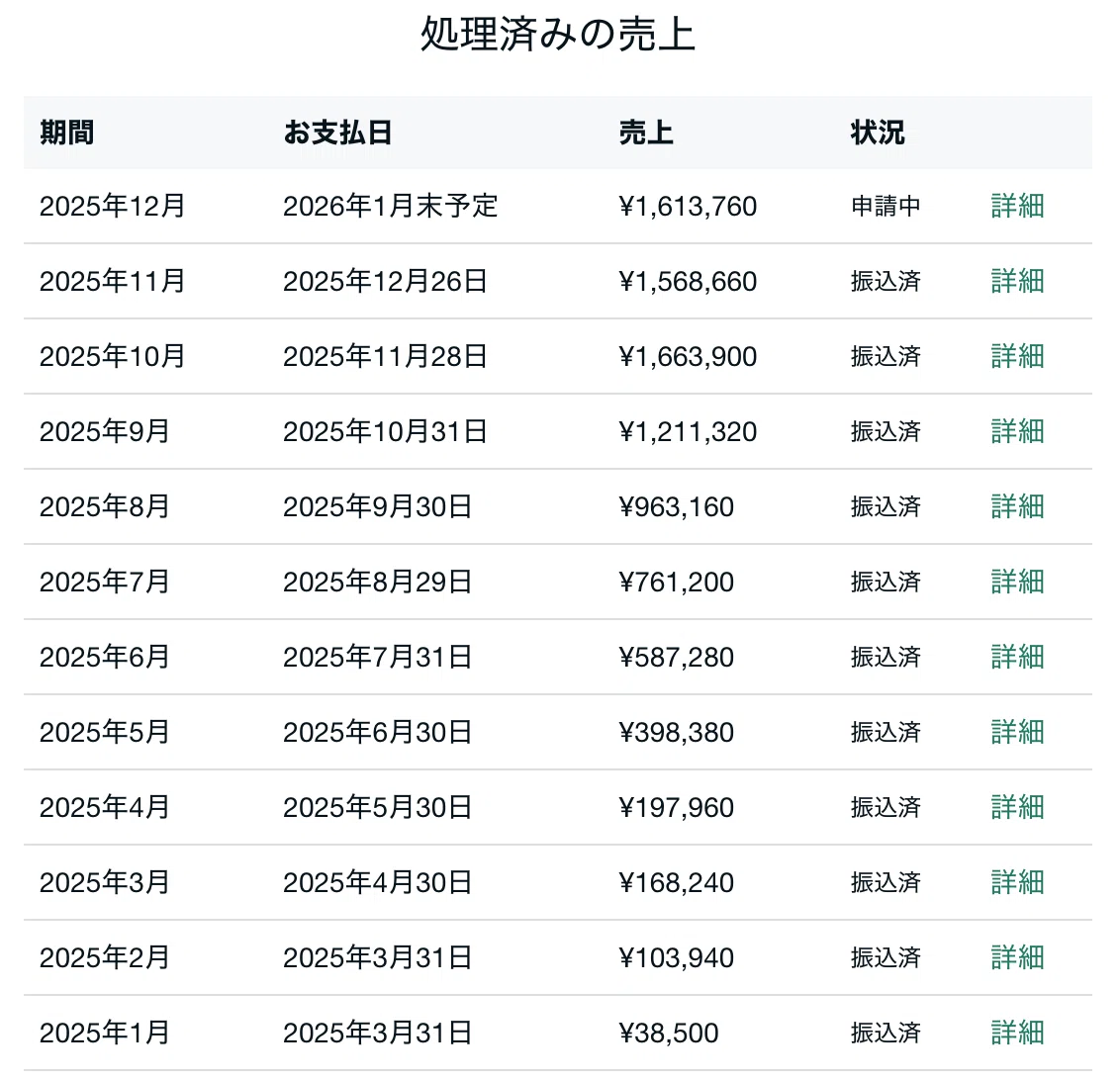1120x1080 pixels.
Task: Click the 申請中 status text
Action: point(886,207)
